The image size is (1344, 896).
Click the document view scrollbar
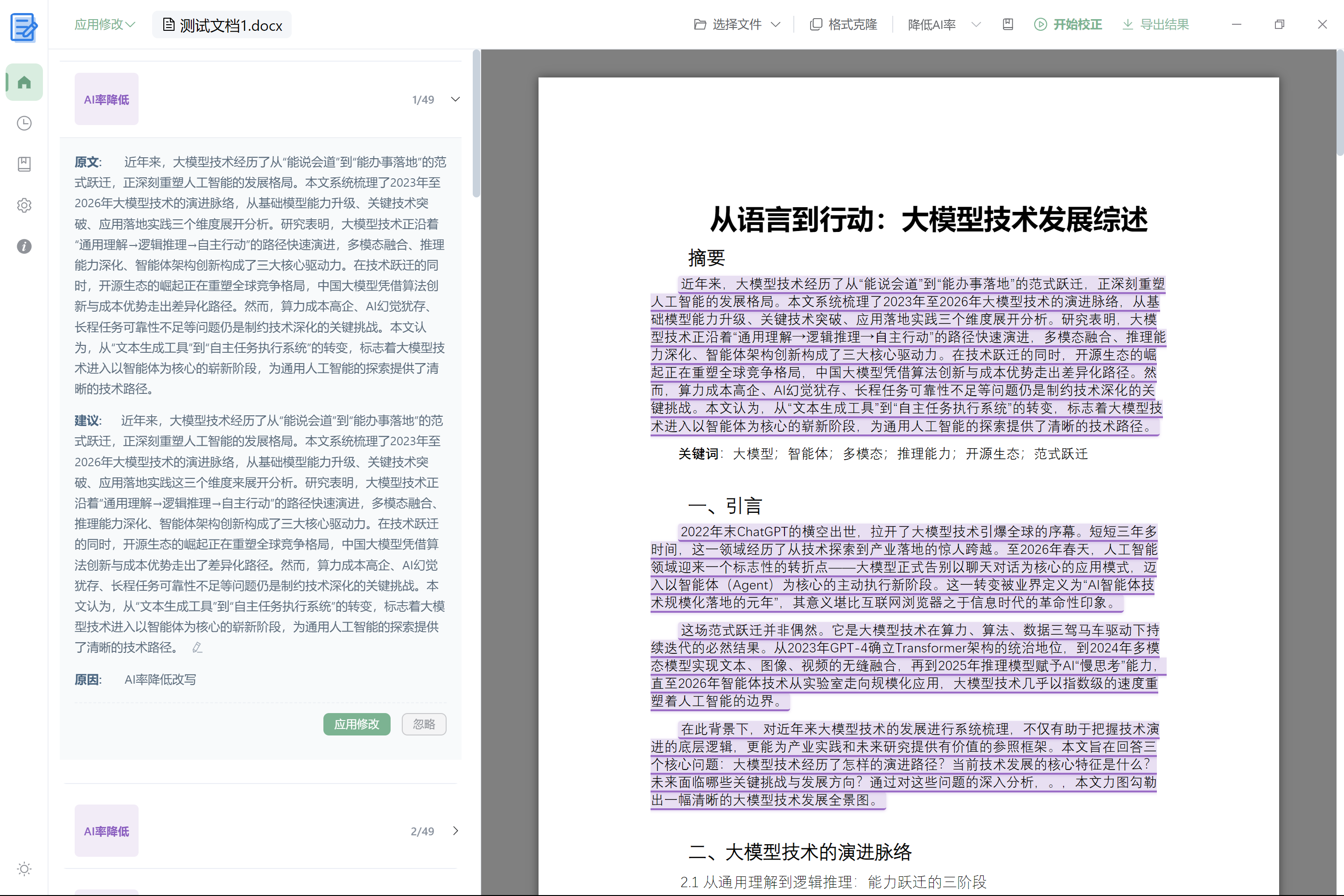(1340, 103)
